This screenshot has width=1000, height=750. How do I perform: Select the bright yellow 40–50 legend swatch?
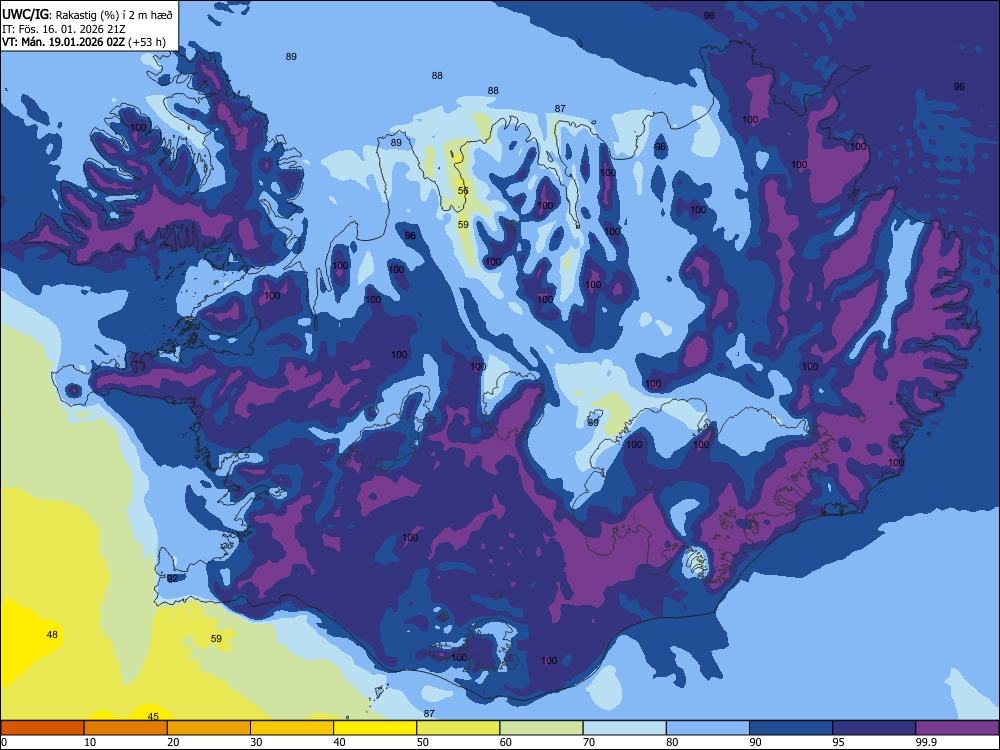(375, 728)
